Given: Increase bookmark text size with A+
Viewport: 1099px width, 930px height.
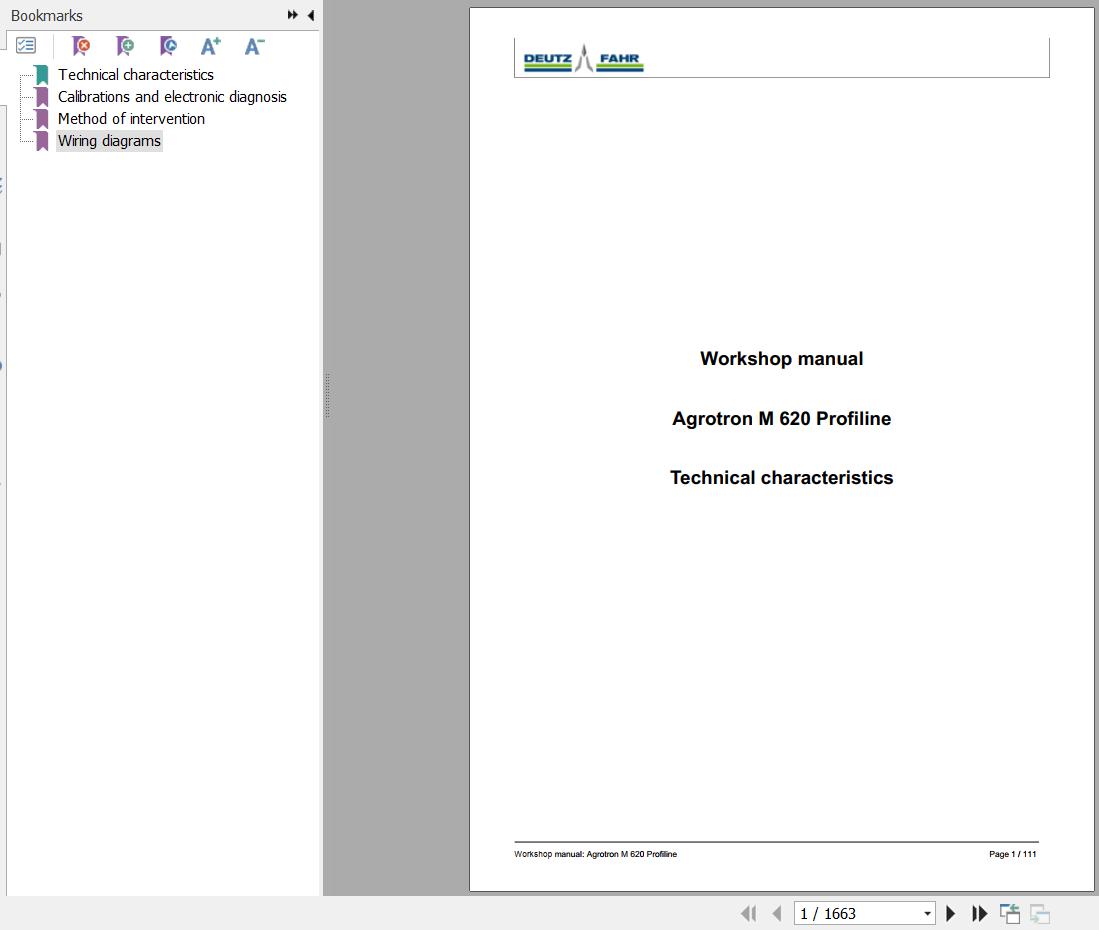Looking at the screenshot, I should 210,46.
